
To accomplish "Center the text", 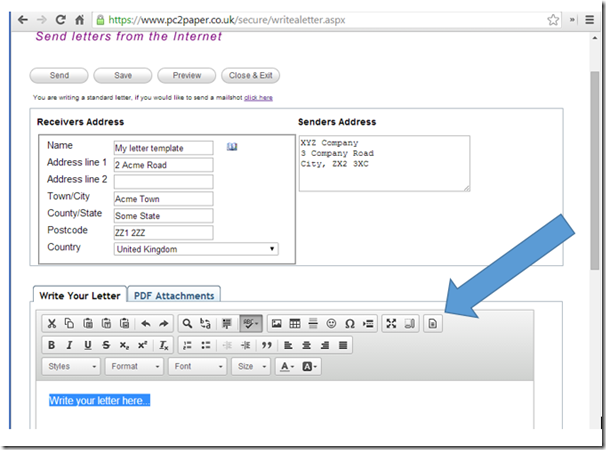I will (306, 345).
